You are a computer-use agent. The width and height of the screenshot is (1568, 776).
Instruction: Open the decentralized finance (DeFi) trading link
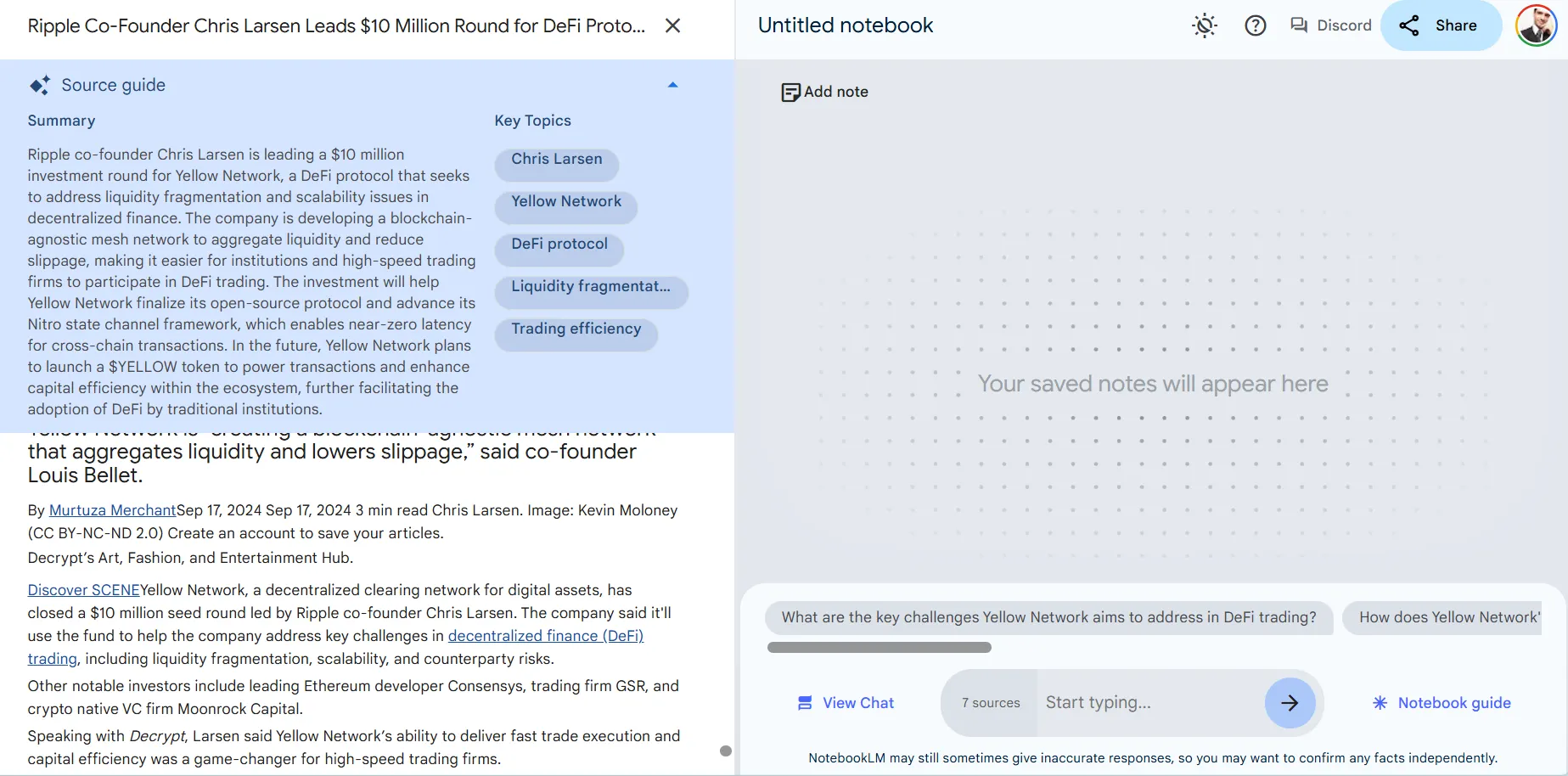coord(545,636)
